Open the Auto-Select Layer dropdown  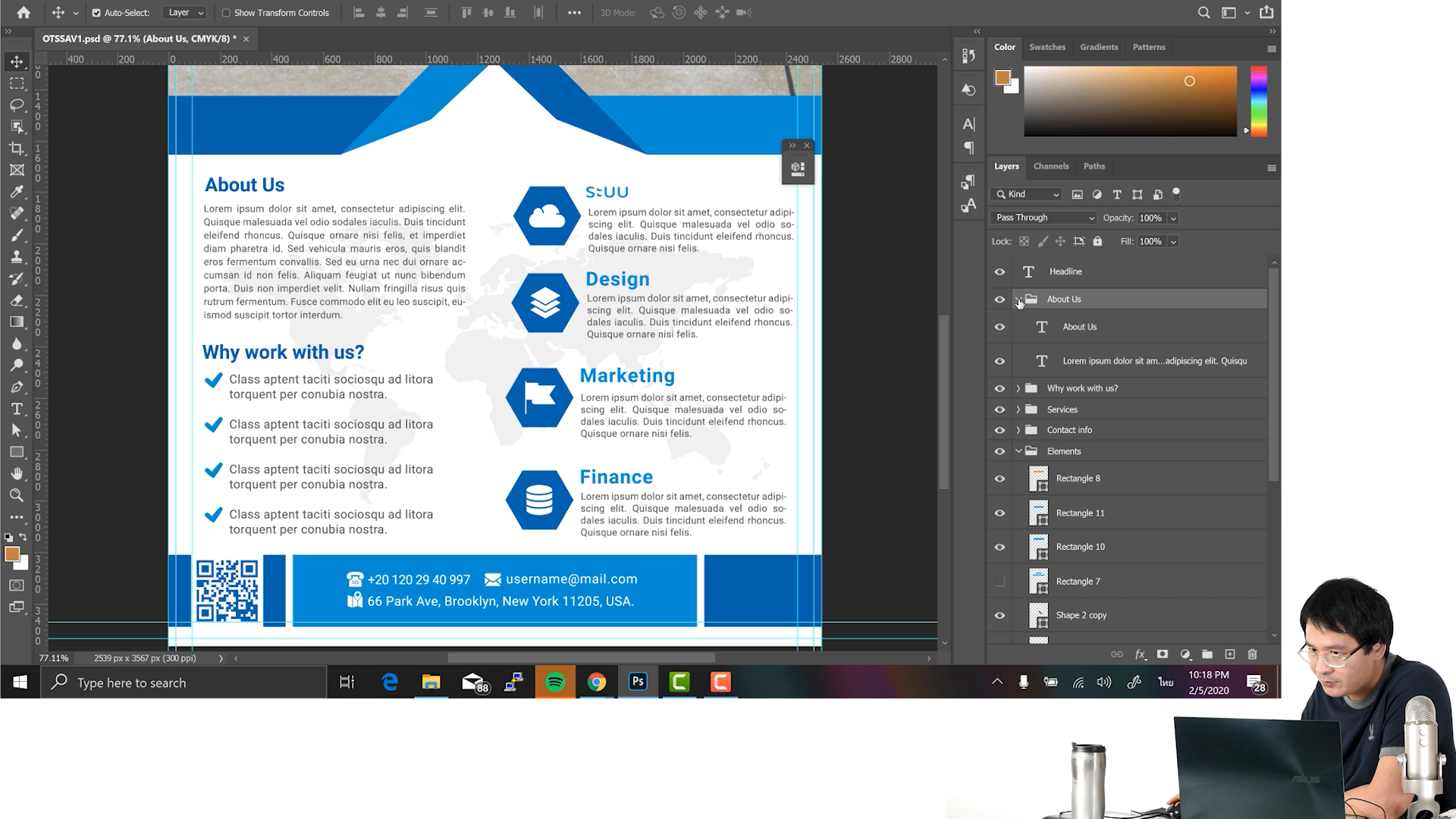186,13
